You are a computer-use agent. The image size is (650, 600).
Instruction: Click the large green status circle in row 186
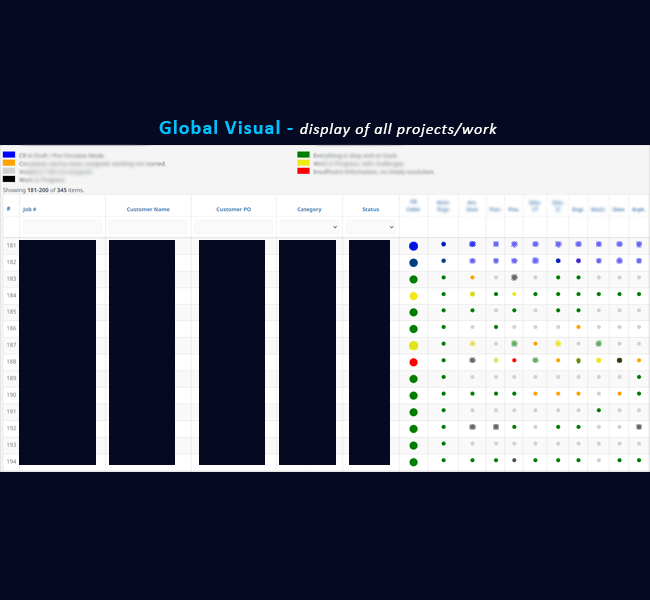[x=413, y=329]
